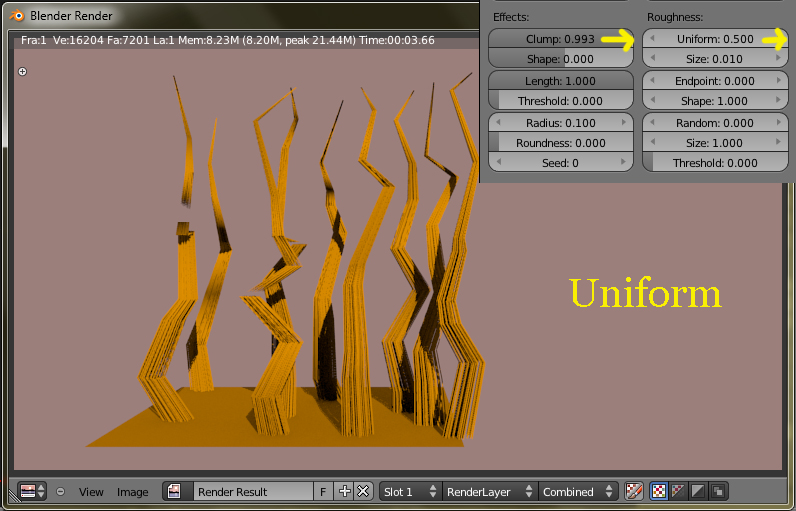The height and width of the screenshot is (511, 796).
Task: Increase Roughness Shape 1.000 with right arrow
Action: point(778,100)
